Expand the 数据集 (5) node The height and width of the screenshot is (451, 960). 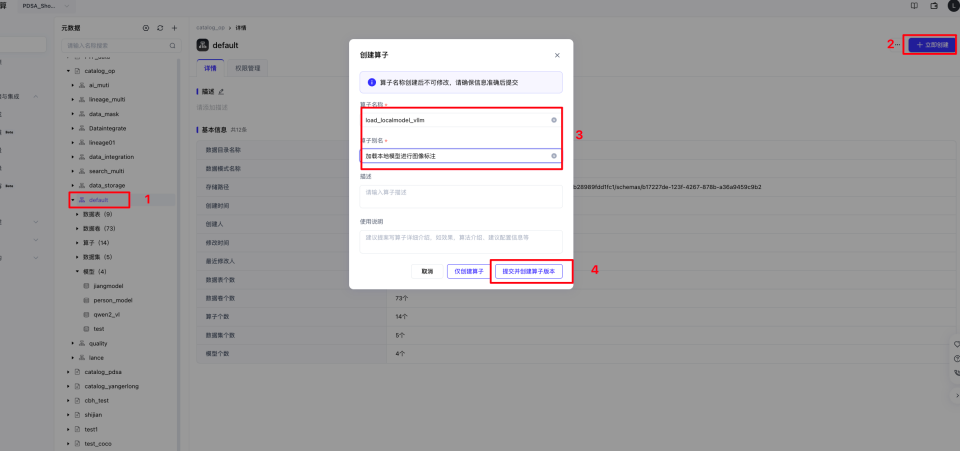pyautogui.click(x=77, y=257)
